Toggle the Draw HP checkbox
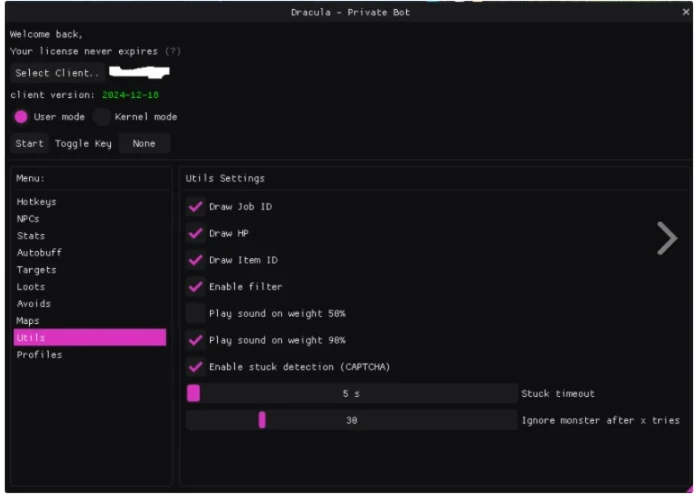 (x=196, y=233)
